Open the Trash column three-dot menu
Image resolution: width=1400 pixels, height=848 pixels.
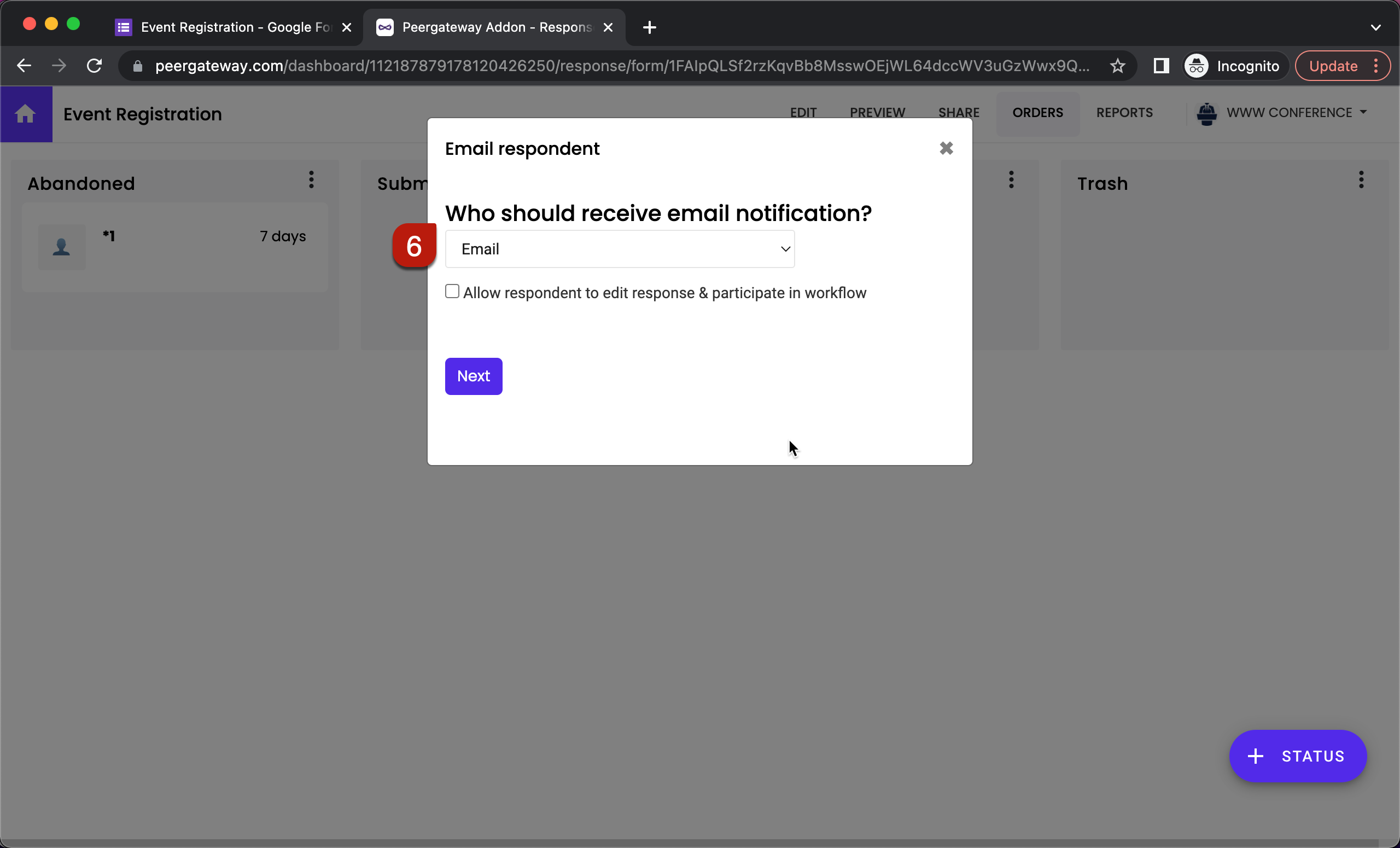click(x=1361, y=180)
